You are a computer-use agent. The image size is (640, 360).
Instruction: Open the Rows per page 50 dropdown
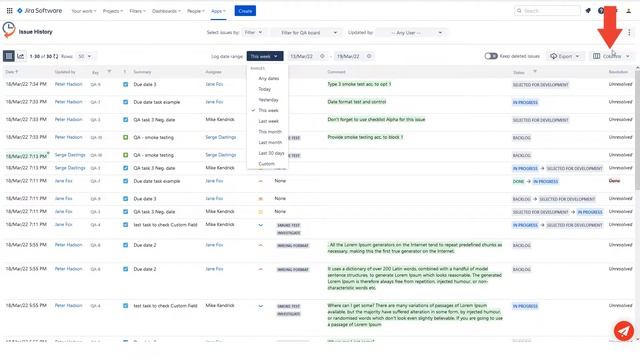click(85, 56)
